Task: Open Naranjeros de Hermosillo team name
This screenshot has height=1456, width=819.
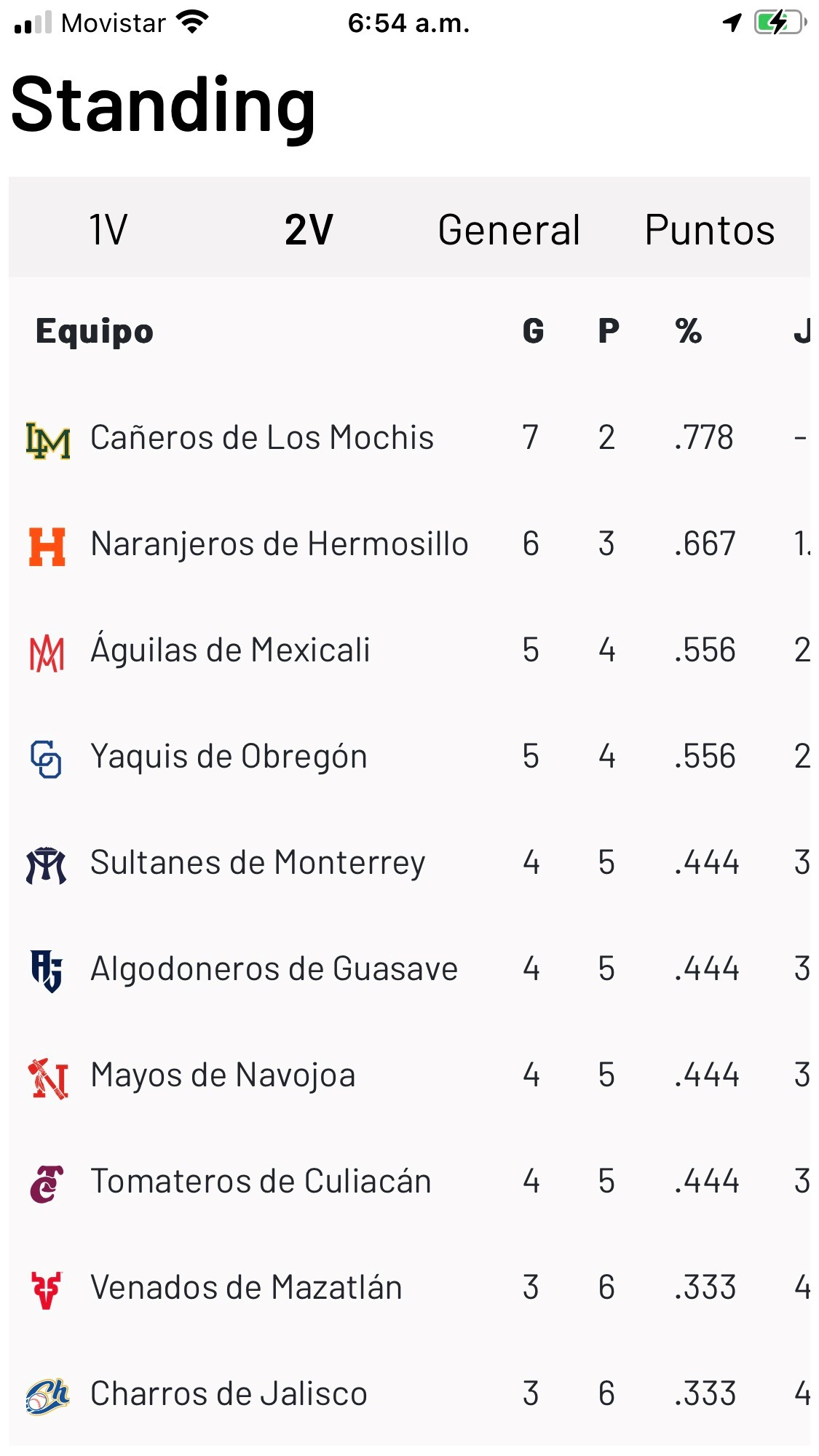Action: pyautogui.click(x=279, y=544)
